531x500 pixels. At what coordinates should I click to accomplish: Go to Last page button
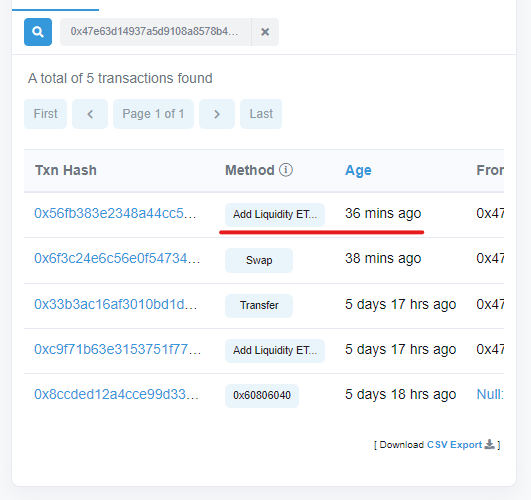(261, 114)
